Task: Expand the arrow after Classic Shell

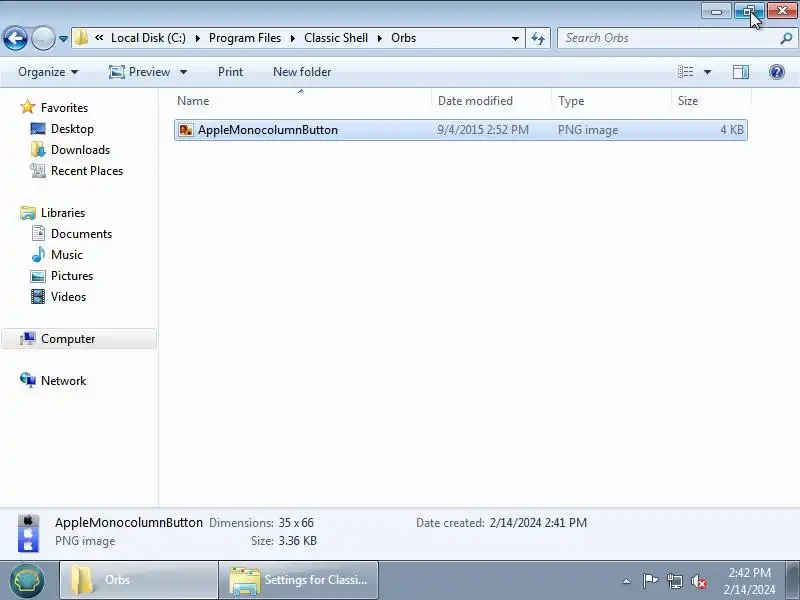Action: (x=380, y=38)
